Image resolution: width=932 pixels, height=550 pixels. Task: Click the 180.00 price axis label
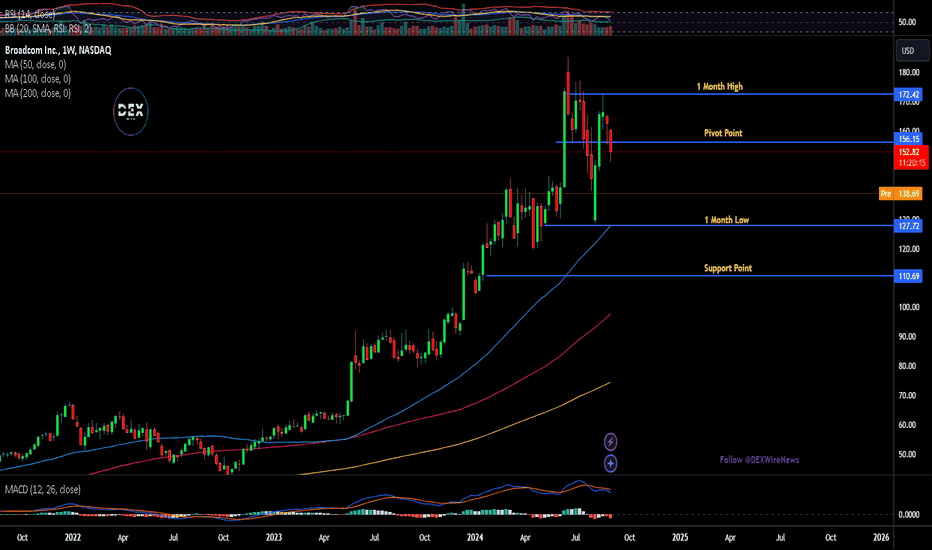coord(909,73)
